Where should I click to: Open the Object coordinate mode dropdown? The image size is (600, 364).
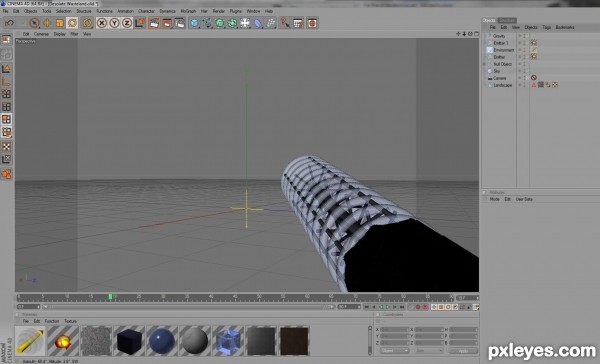(395, 351)
